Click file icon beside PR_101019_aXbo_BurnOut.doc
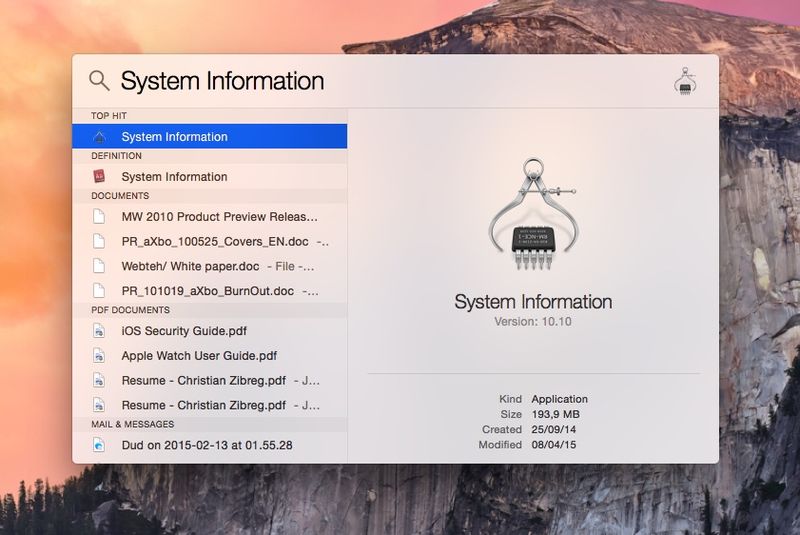 click(99, 291)
